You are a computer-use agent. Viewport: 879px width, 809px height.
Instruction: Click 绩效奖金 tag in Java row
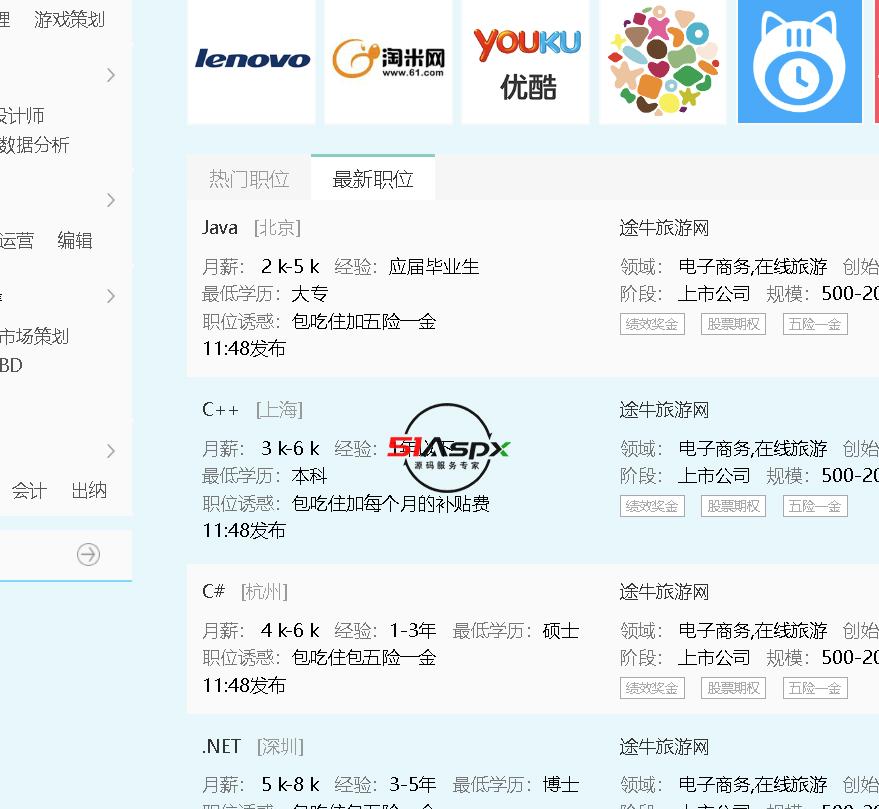[x=652, y=324]
